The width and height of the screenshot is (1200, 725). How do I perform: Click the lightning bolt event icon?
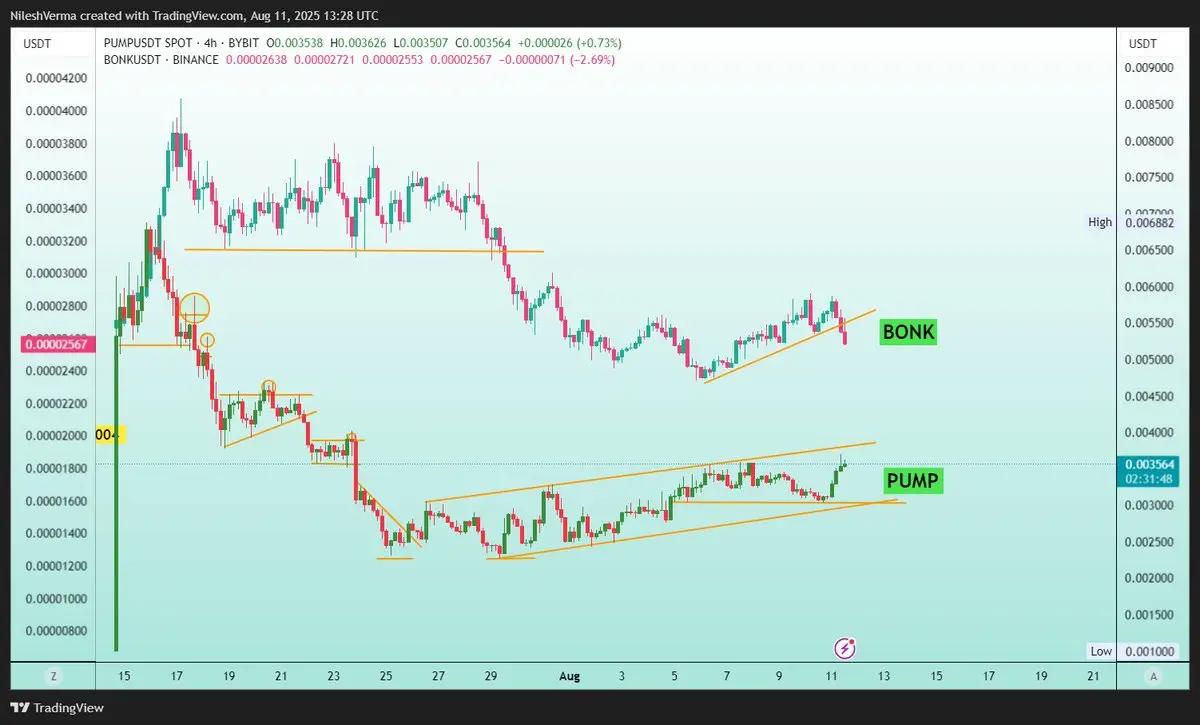point(844,648)
